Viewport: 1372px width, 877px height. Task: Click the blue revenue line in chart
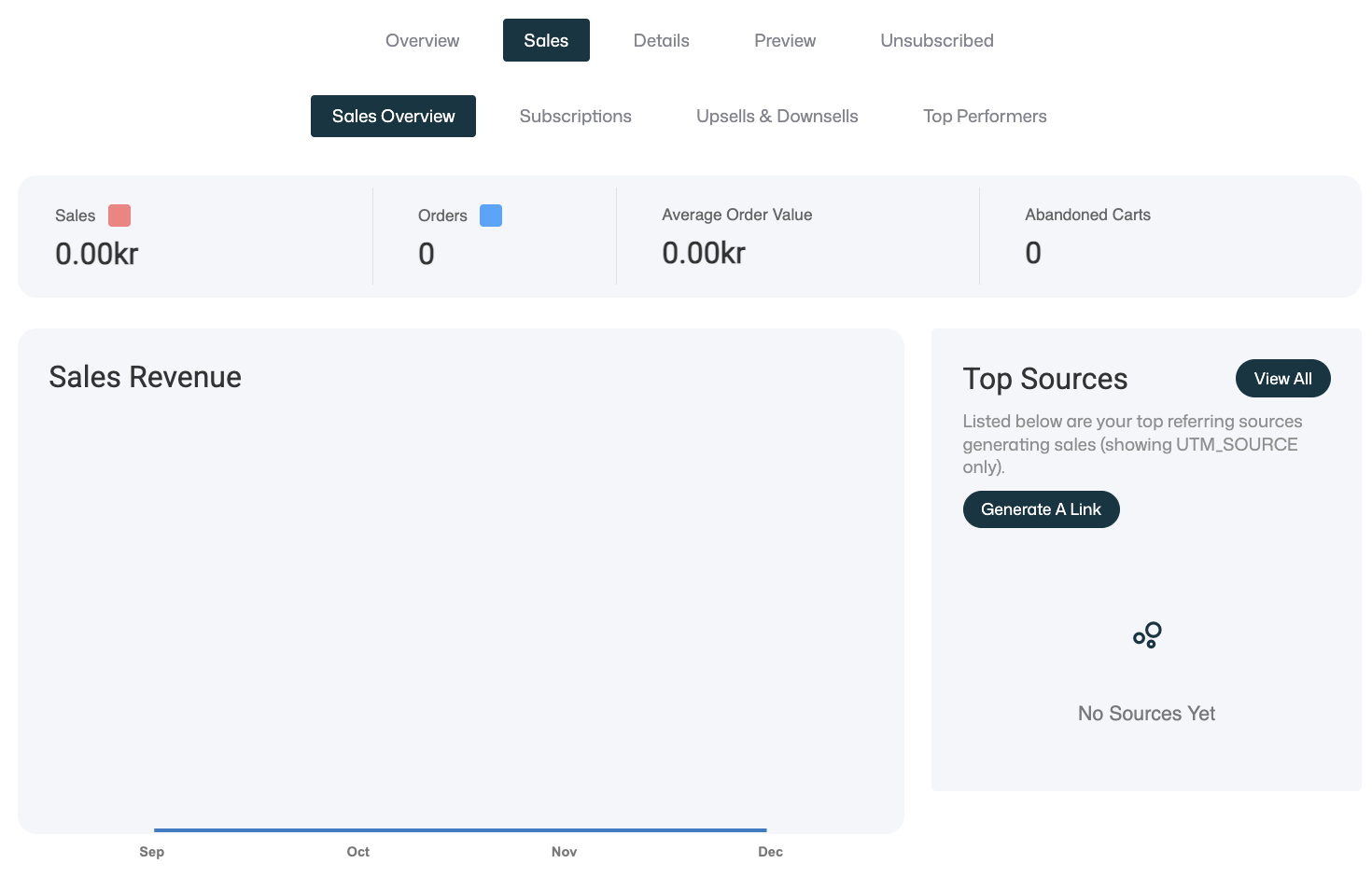(460, 829)
